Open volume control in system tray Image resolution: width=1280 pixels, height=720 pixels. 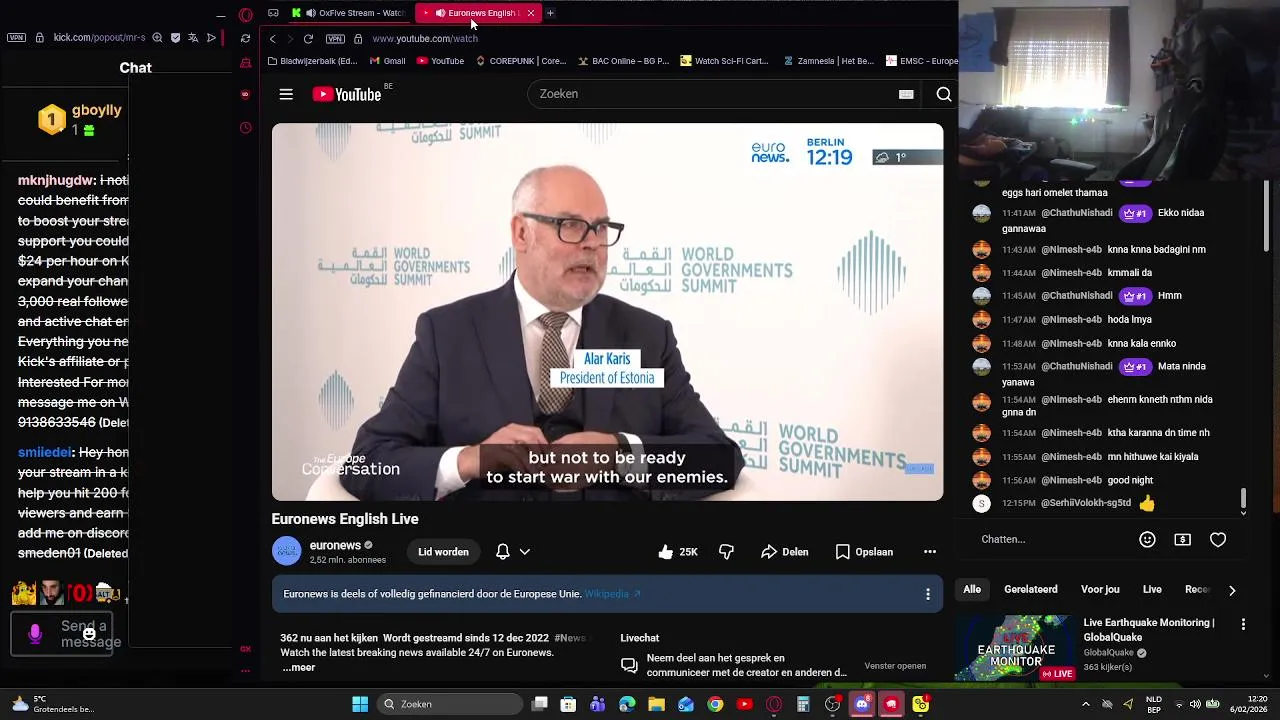click(1195, 704)
